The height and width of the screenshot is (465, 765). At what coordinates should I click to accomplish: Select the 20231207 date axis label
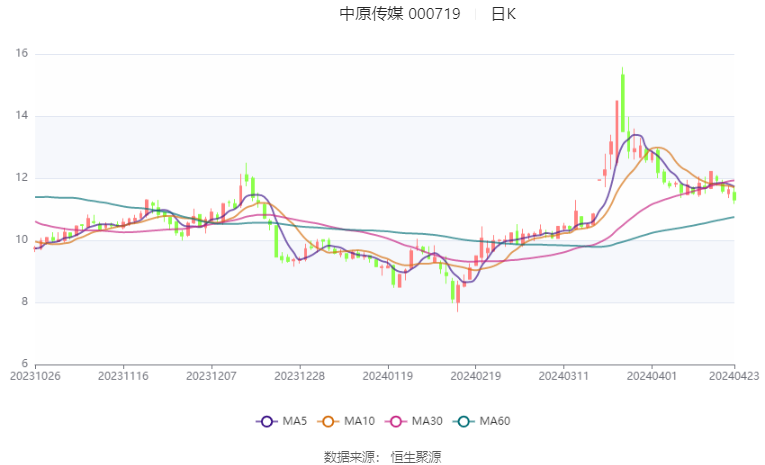coord(211,376)
